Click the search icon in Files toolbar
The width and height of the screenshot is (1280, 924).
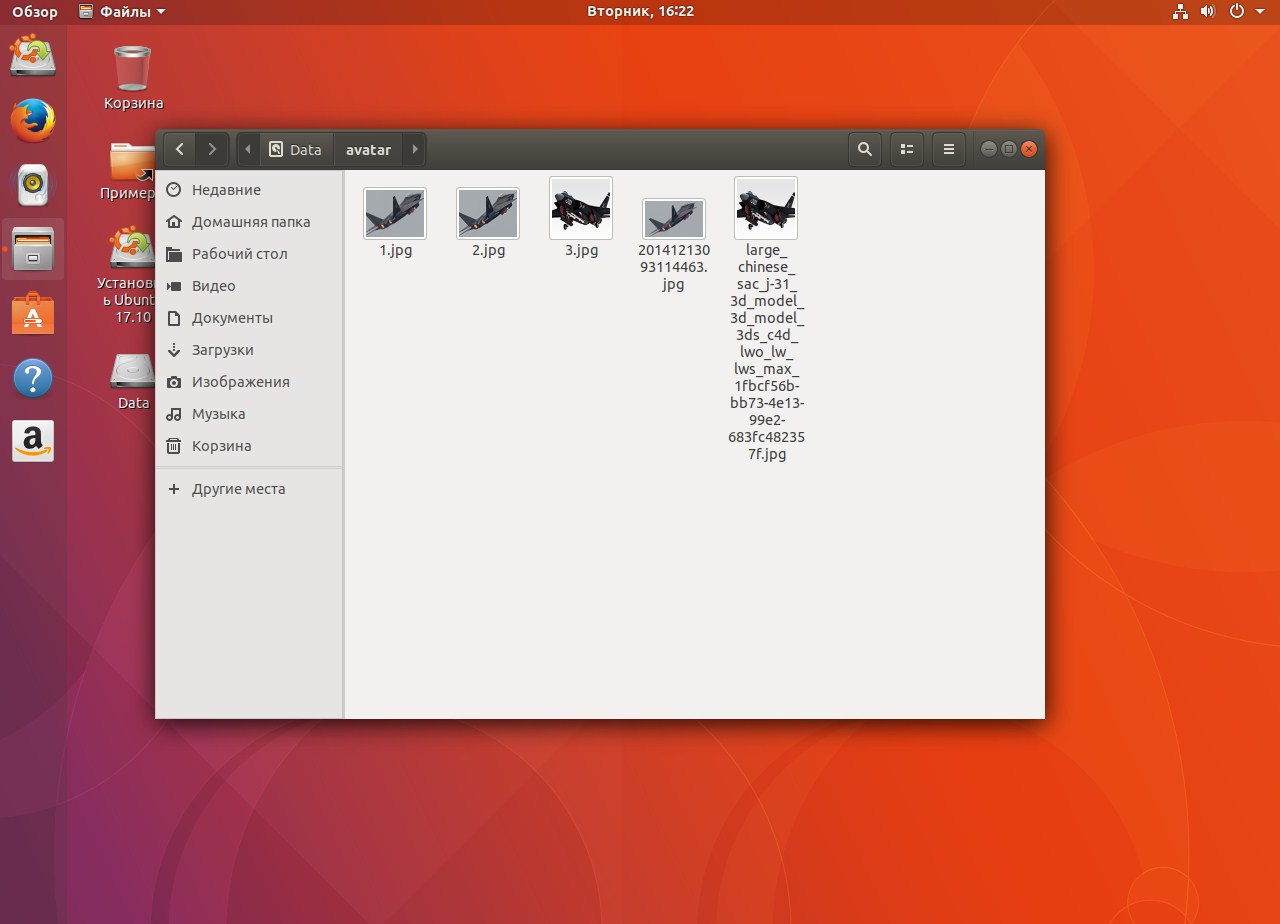click(865, 150)
